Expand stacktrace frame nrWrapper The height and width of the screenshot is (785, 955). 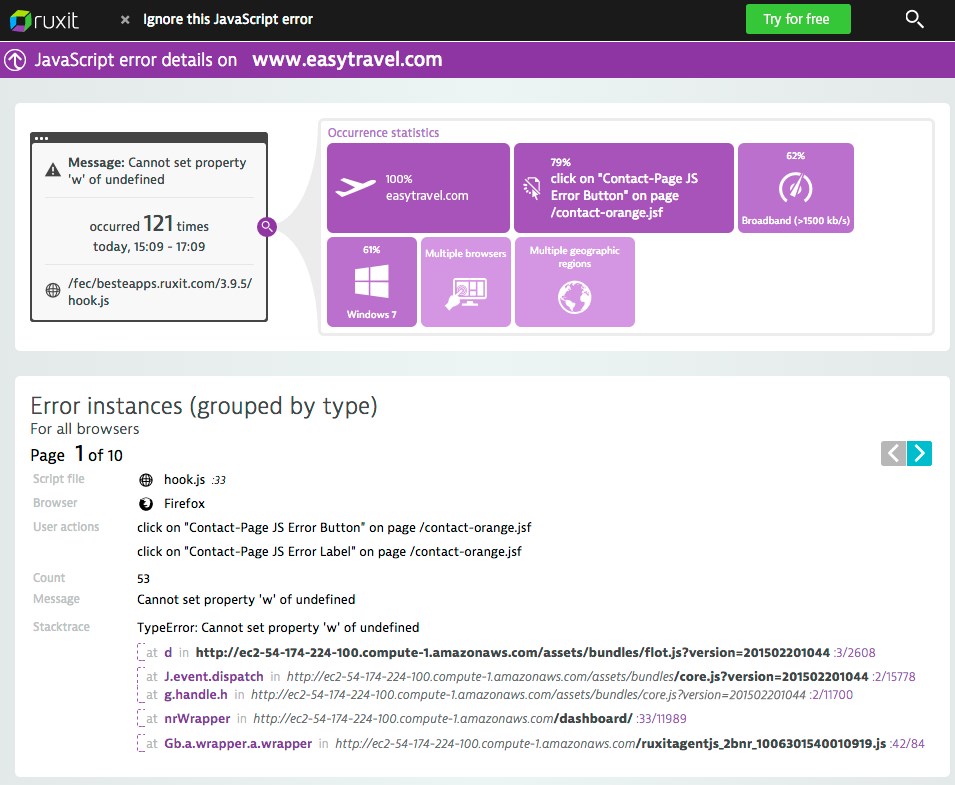[142, 719]
